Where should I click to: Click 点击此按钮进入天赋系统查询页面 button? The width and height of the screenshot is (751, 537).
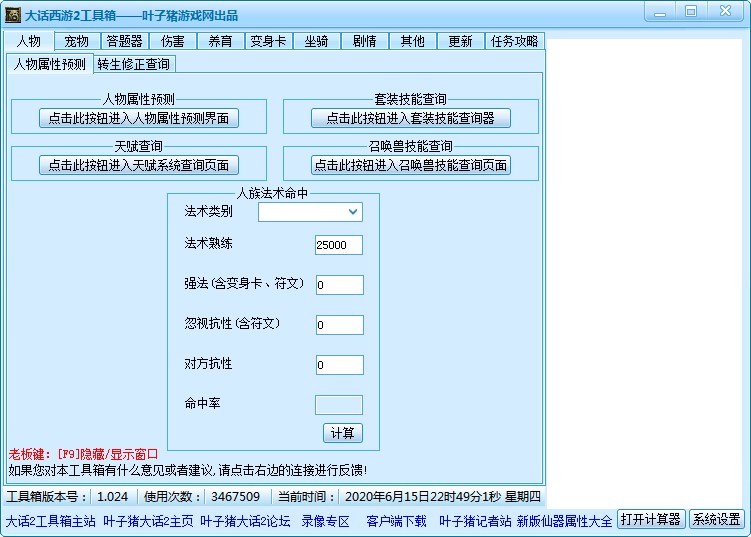139,165
